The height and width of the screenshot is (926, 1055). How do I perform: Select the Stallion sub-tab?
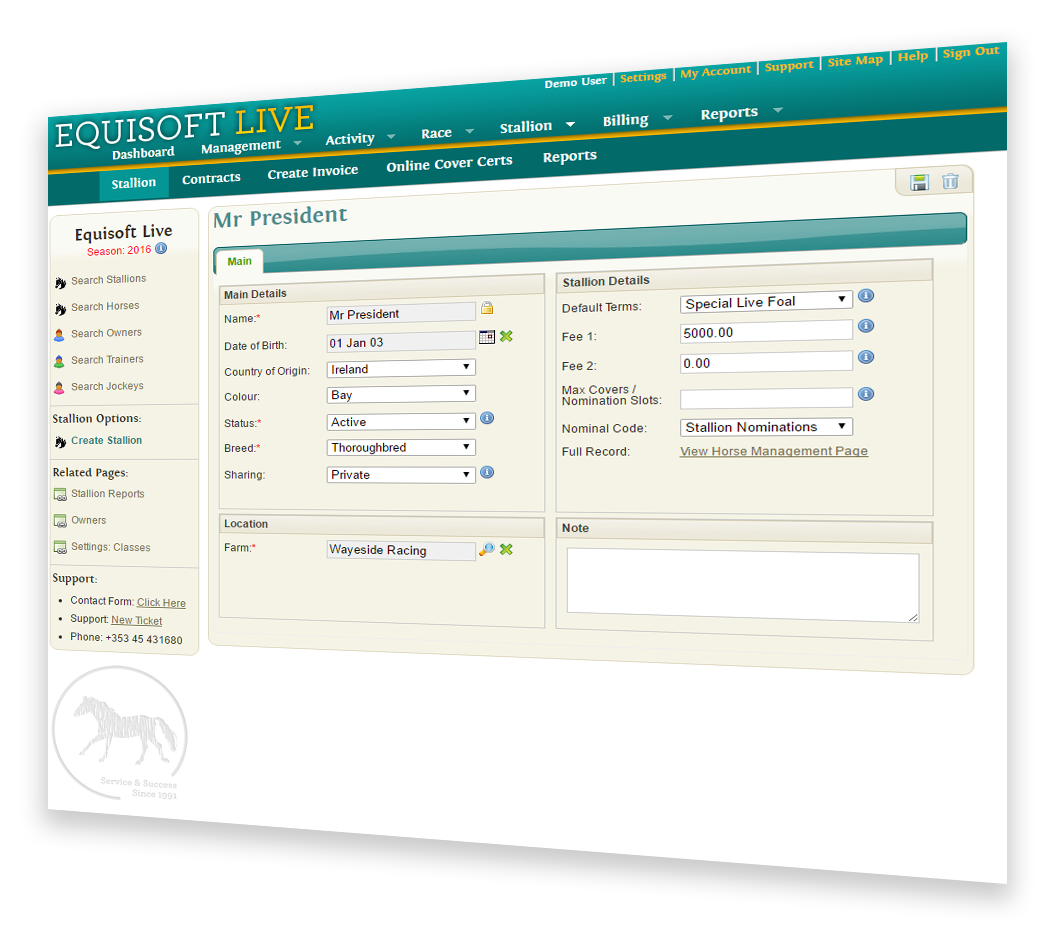coord(134,183)
